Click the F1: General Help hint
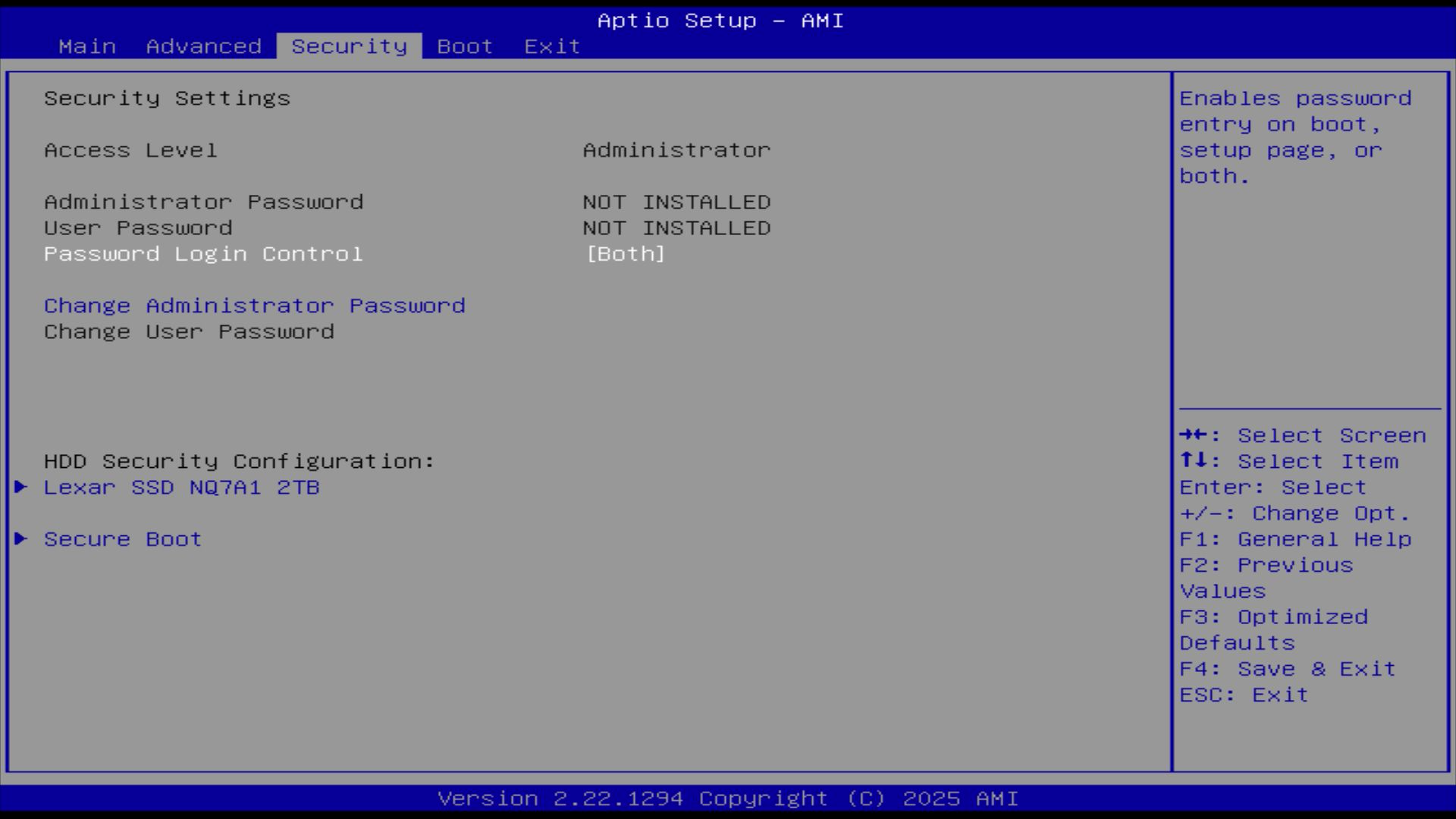This screenshot has width=1456, height=819. click(1294, 539)
